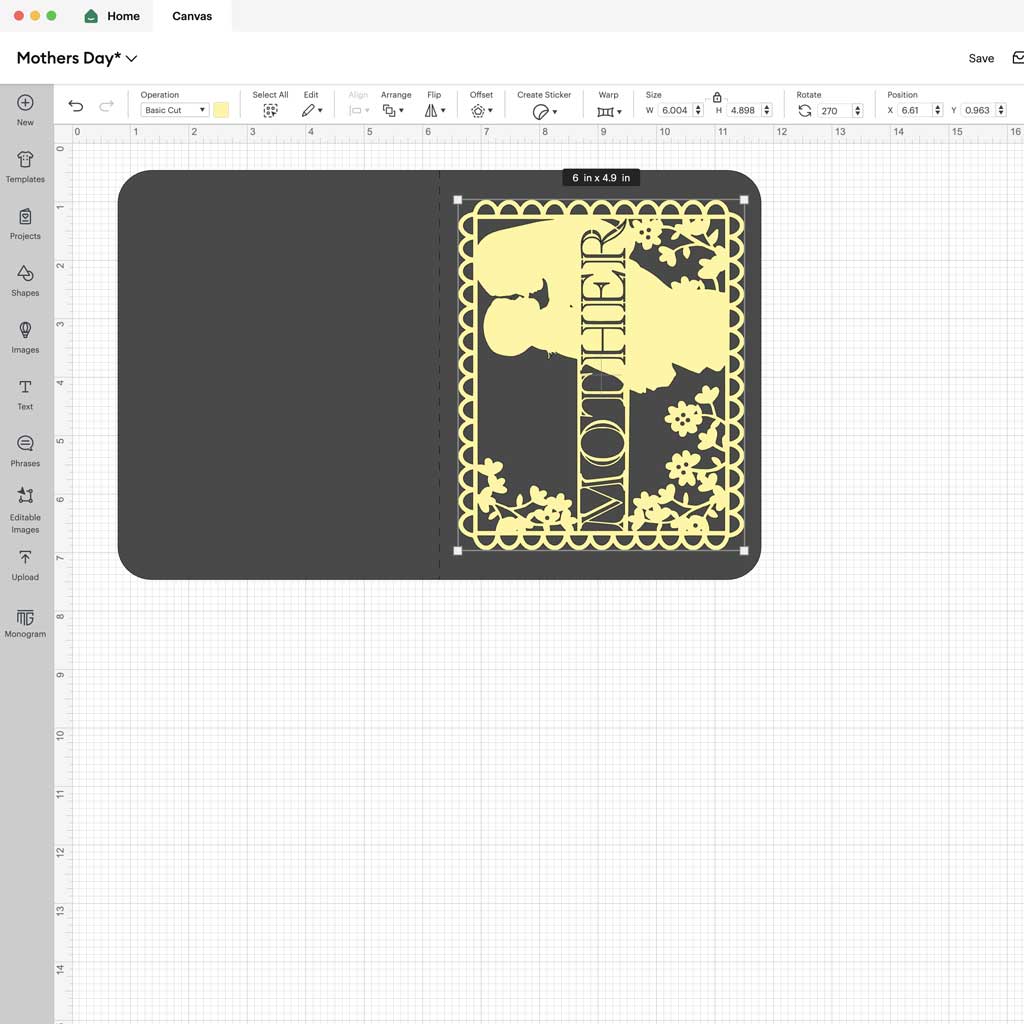Click the Undo arrow
The width and height of the screenshot is (1024, 1024).
click(76, 106)
